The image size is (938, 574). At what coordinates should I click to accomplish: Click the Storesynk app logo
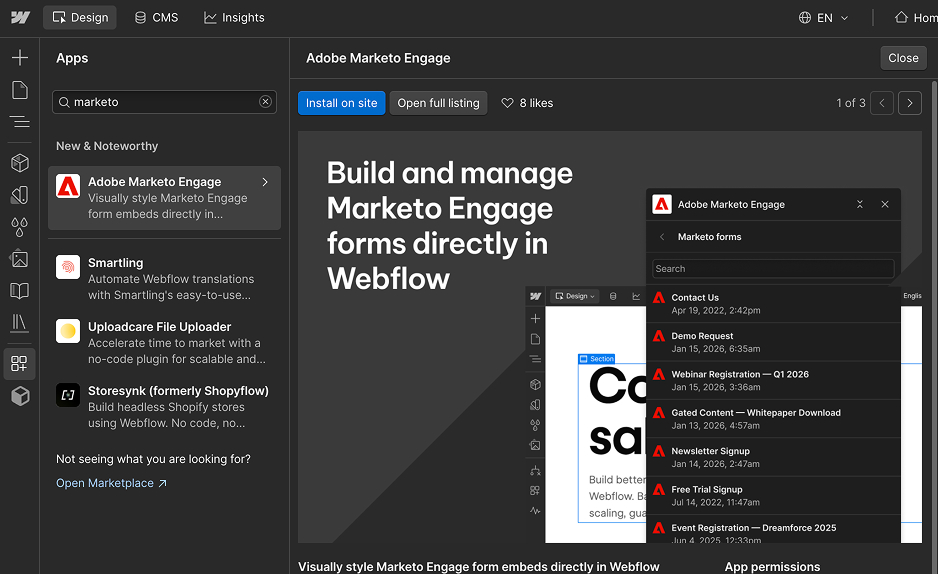click(x=68, y=395)
